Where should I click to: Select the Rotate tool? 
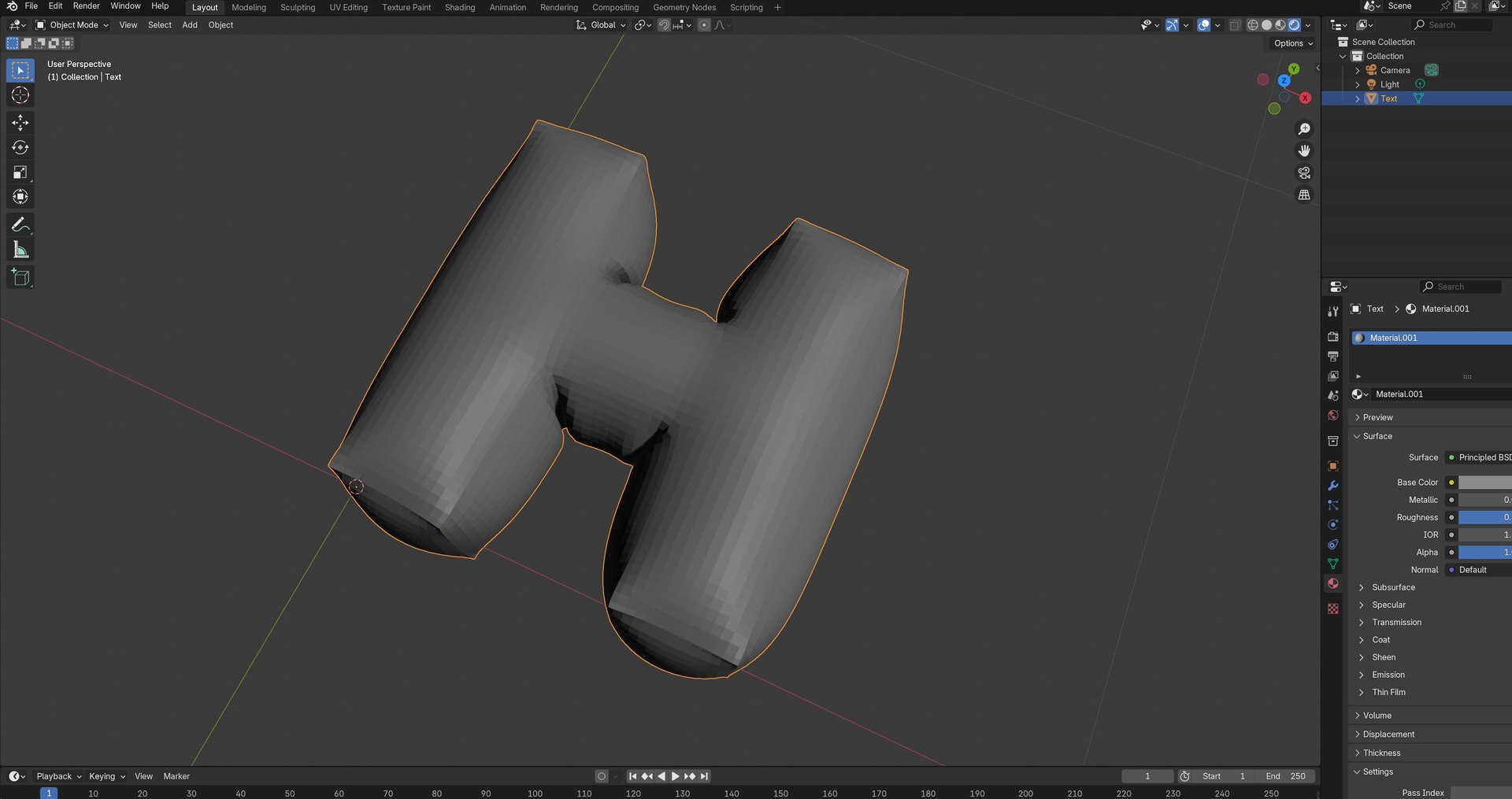point(20,147)
